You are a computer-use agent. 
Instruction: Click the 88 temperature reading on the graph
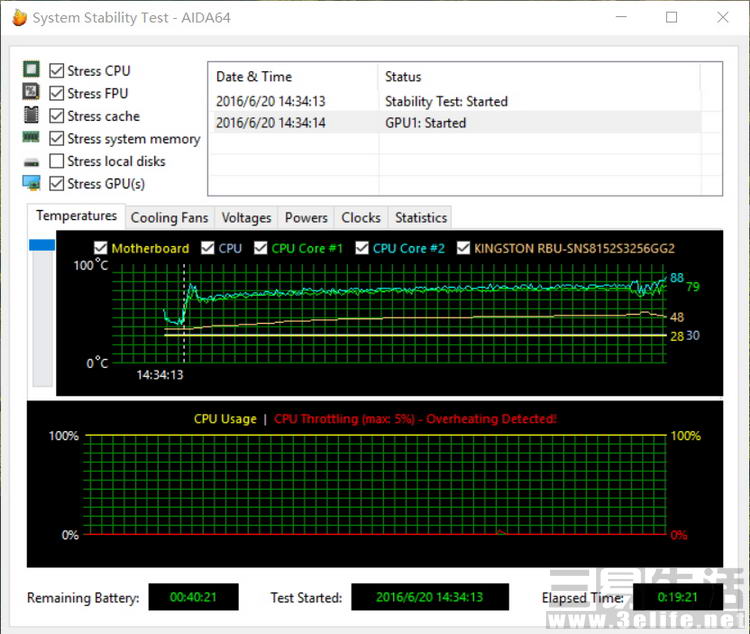click(x=677, y=278)
